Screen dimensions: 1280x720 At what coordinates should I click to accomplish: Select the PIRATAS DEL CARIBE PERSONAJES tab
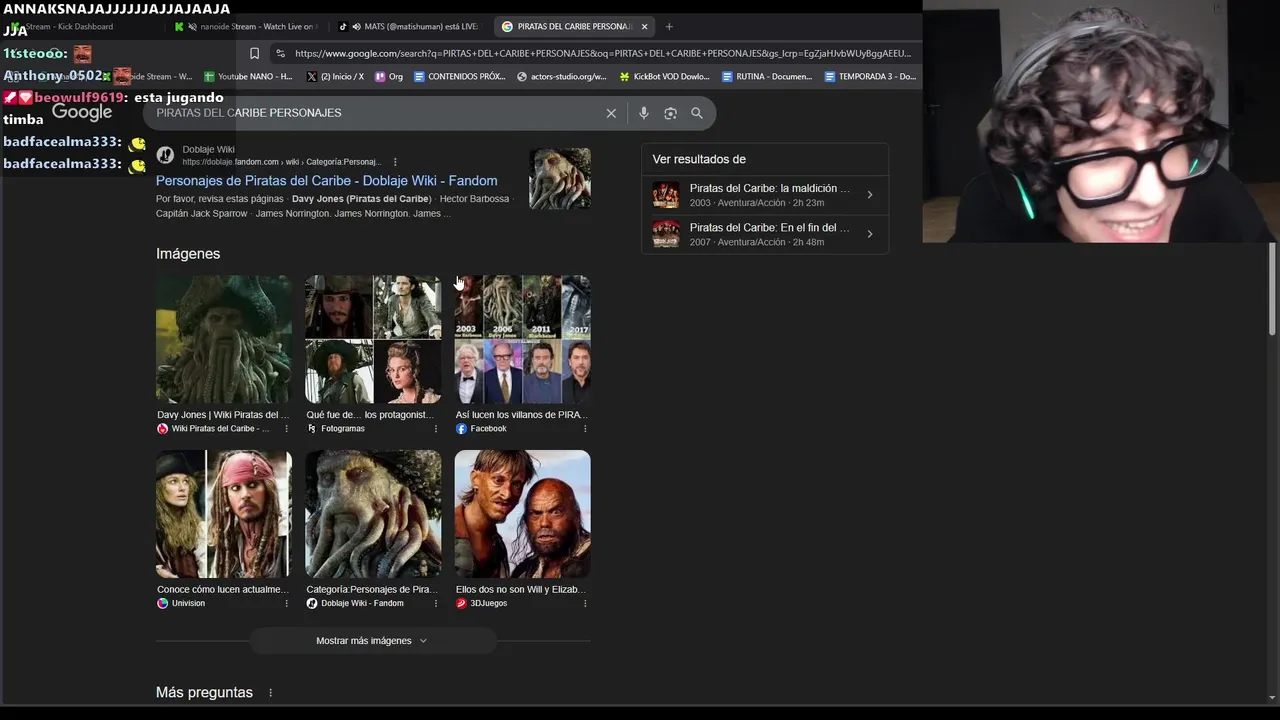(572, 27)
